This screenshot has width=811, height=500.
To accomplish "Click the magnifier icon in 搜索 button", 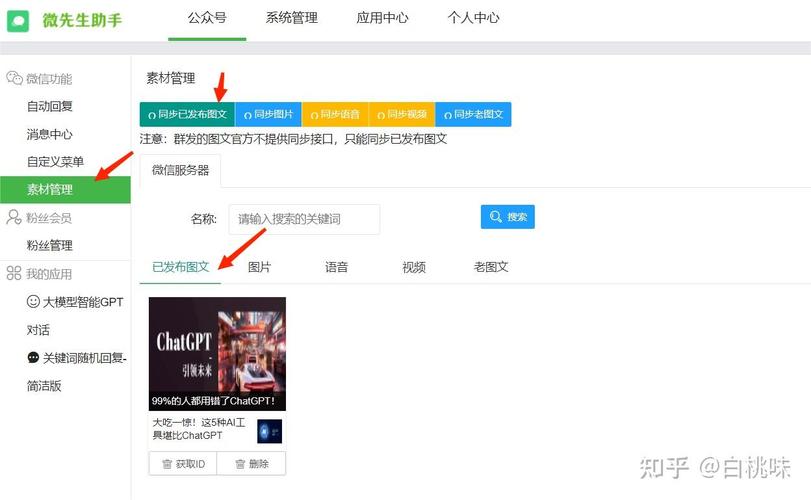I will tap(495, 217).
